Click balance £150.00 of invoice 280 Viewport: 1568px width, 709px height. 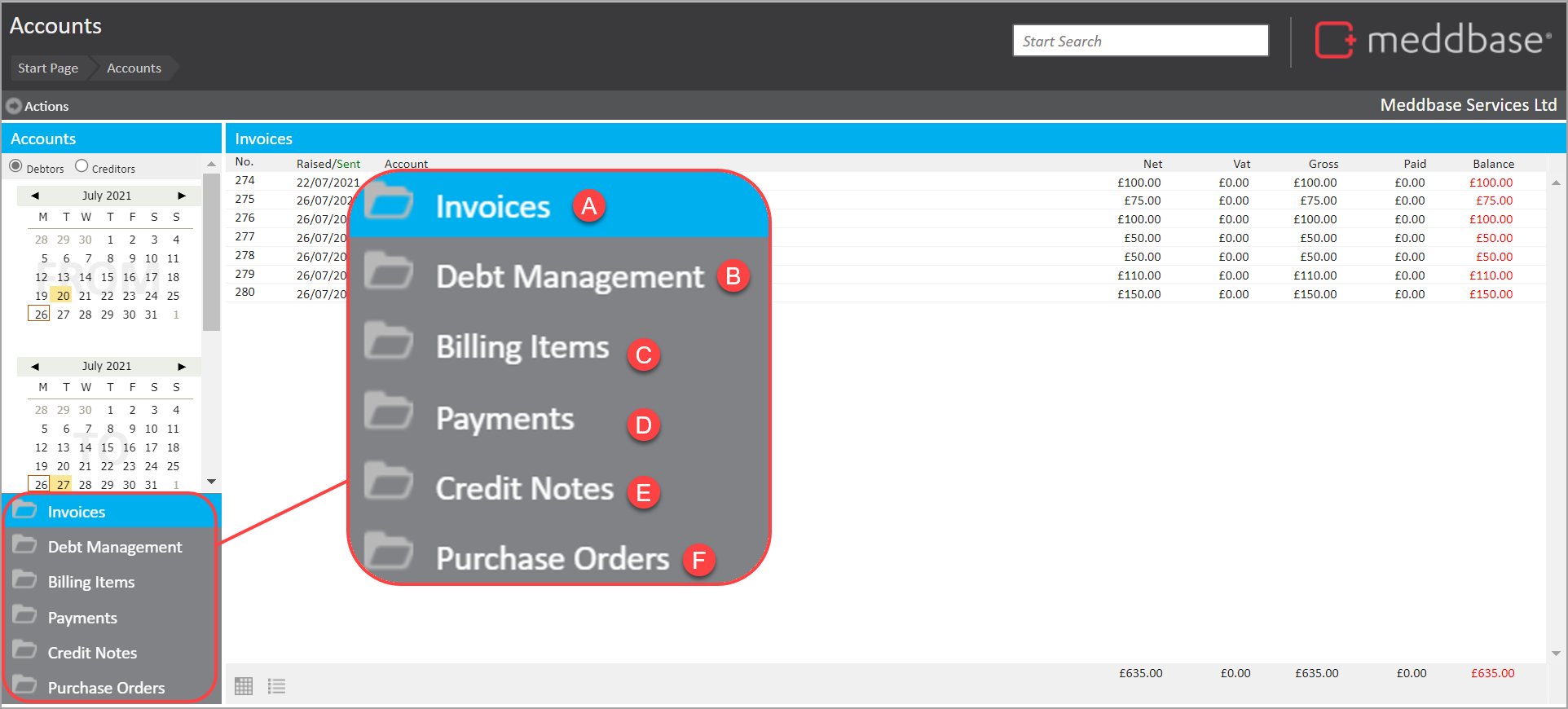coord(1491,294)
